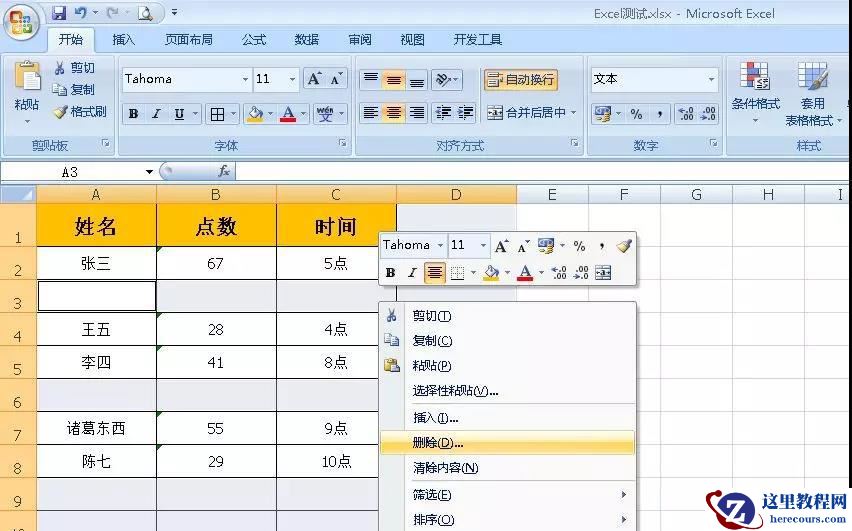
Task: Click the Office button logo
Action: 22,20
